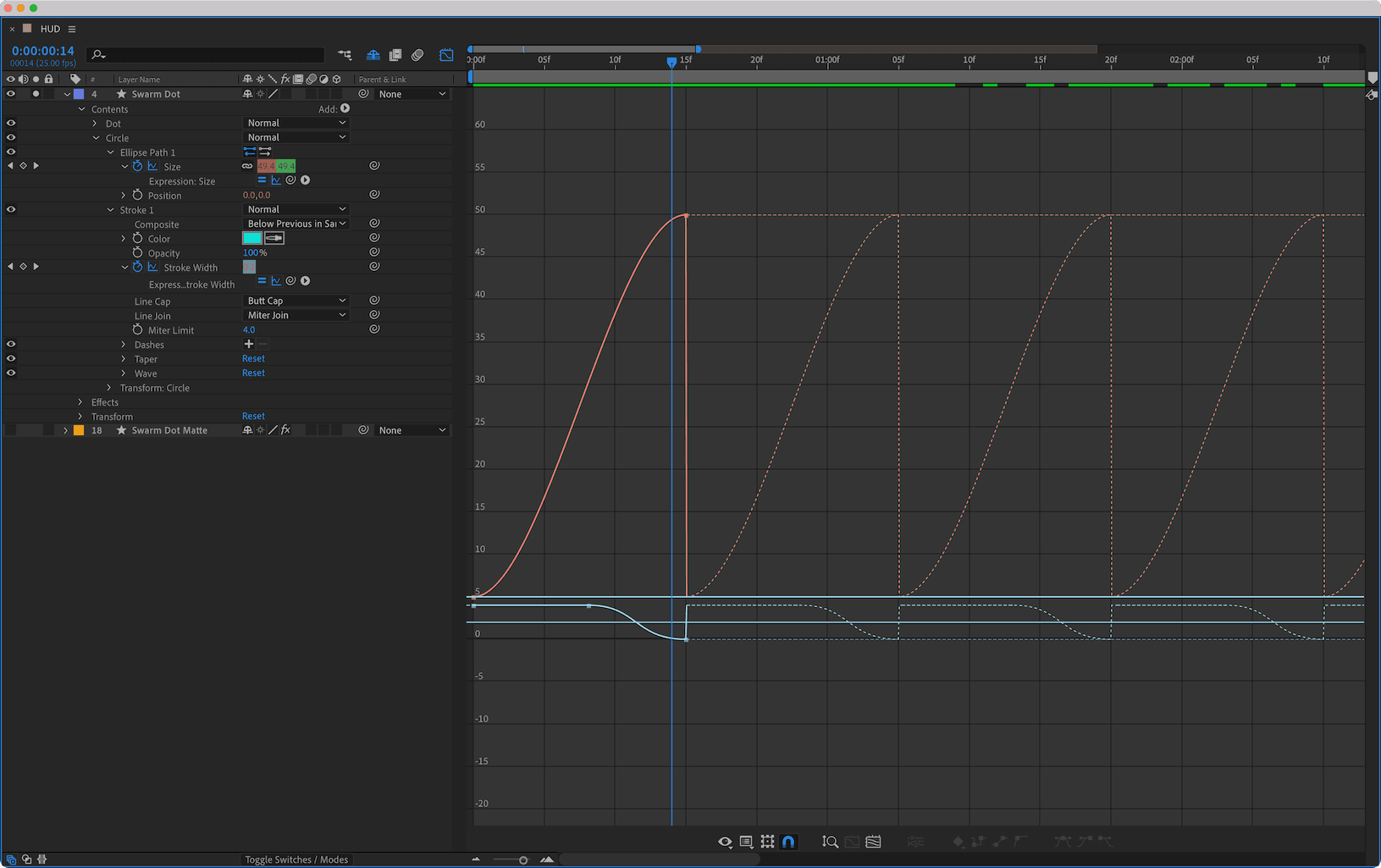Toggle the Position property stopwatch

coord(137,195)
